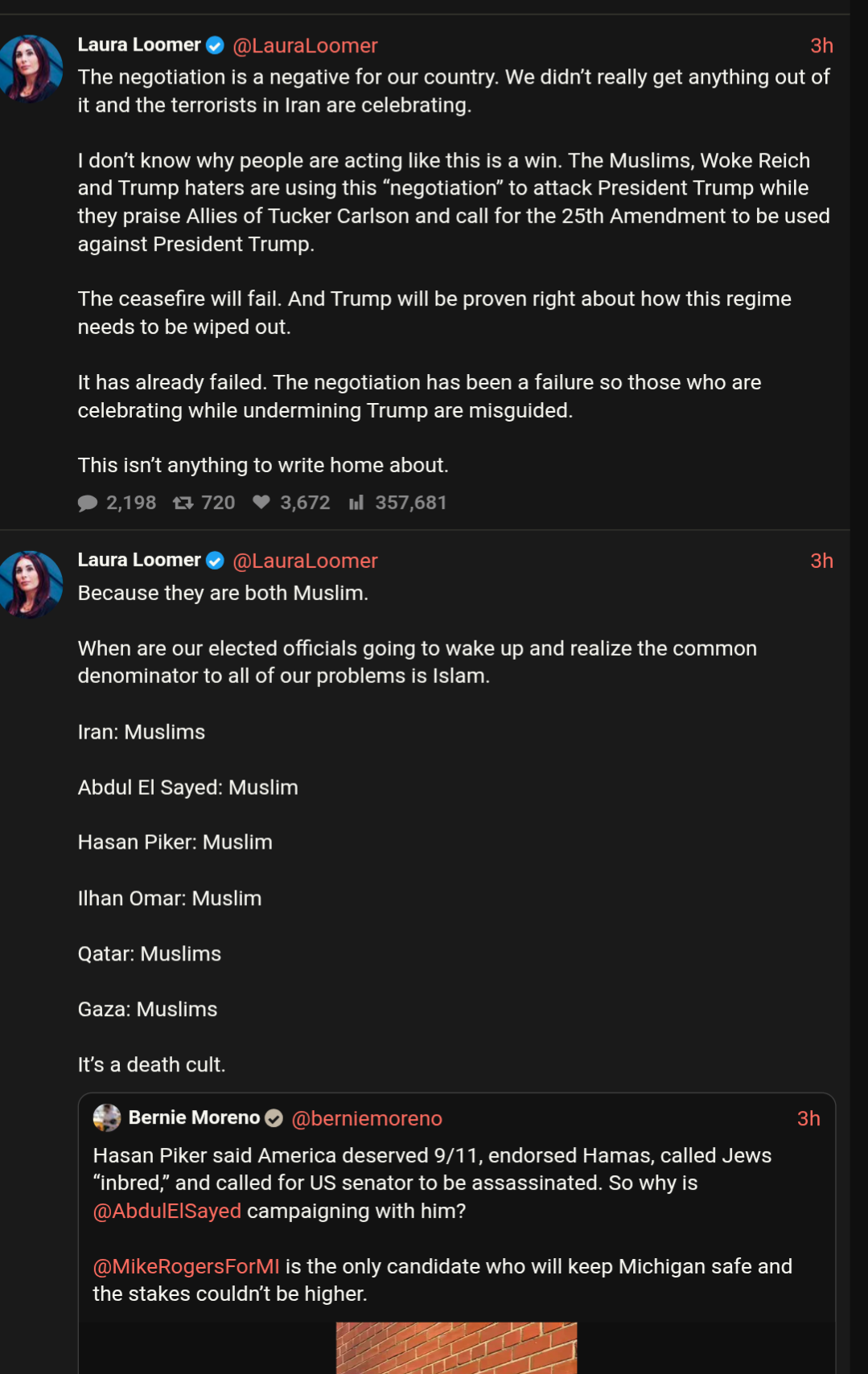This screenshot has height=1374, width=868.
Task: Follow the @AbdulElSayed mention link
Action: 167,1211
